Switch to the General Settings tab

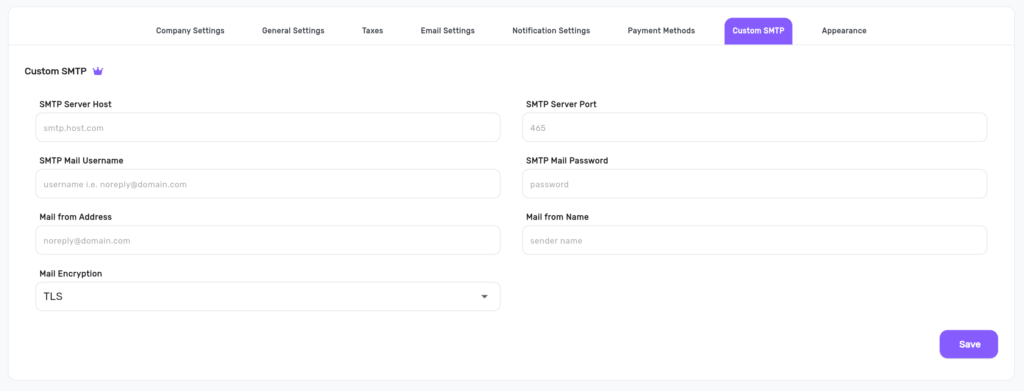click(293, 31)
